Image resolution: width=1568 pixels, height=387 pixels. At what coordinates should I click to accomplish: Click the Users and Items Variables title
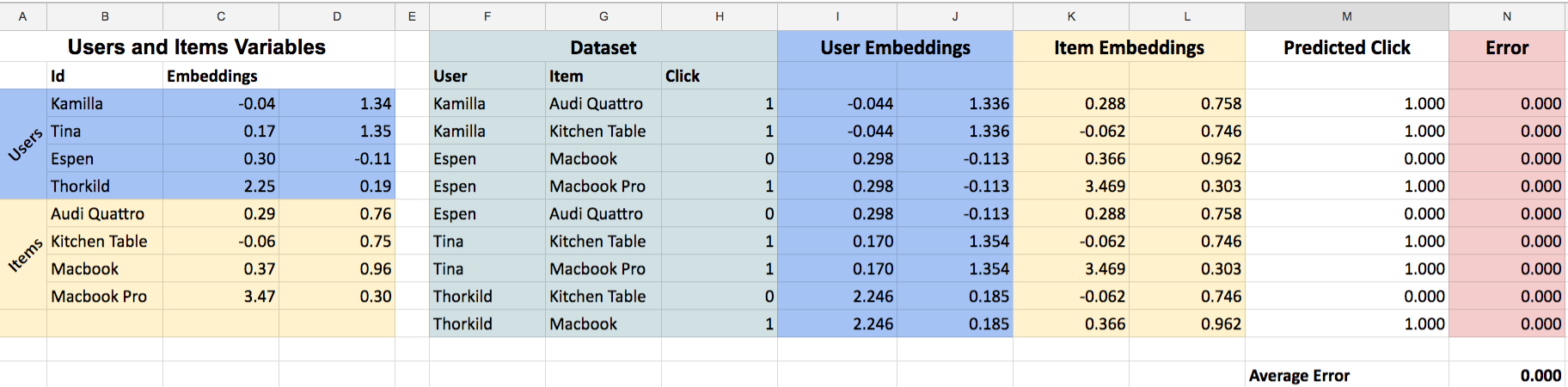tap(197, 46)
